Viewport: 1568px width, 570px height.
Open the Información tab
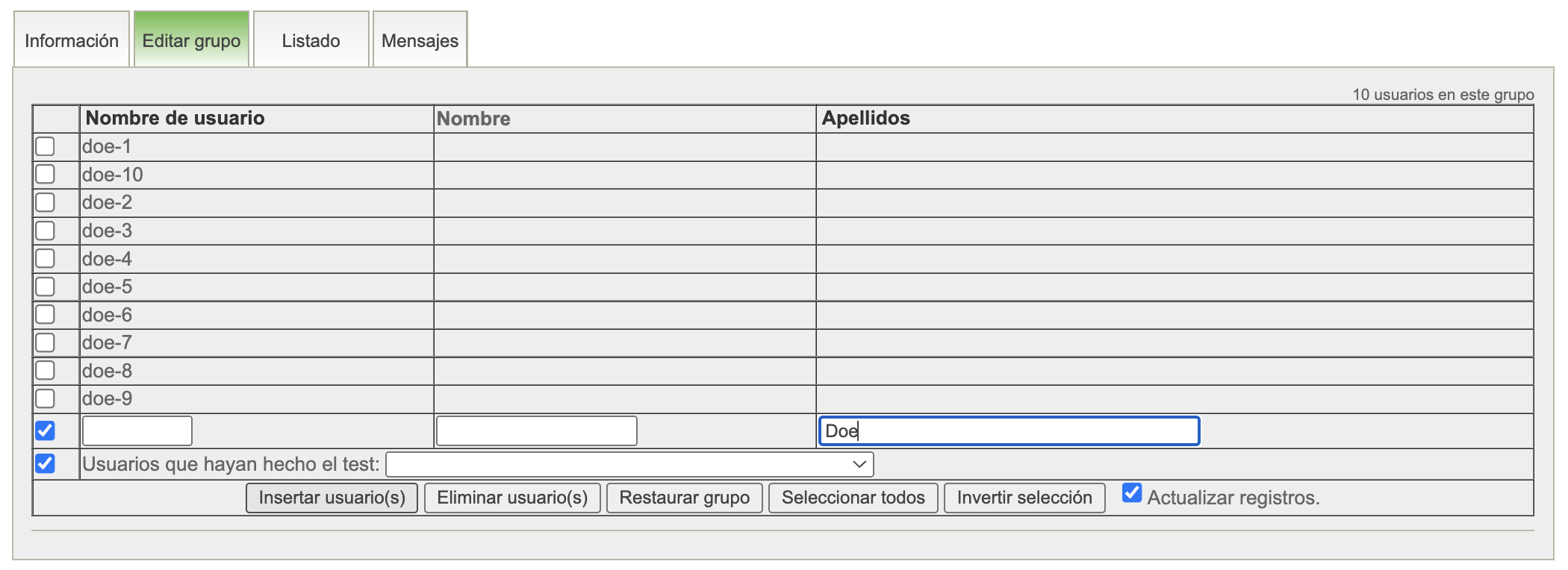pyautogui.click(x=72, y=40)
